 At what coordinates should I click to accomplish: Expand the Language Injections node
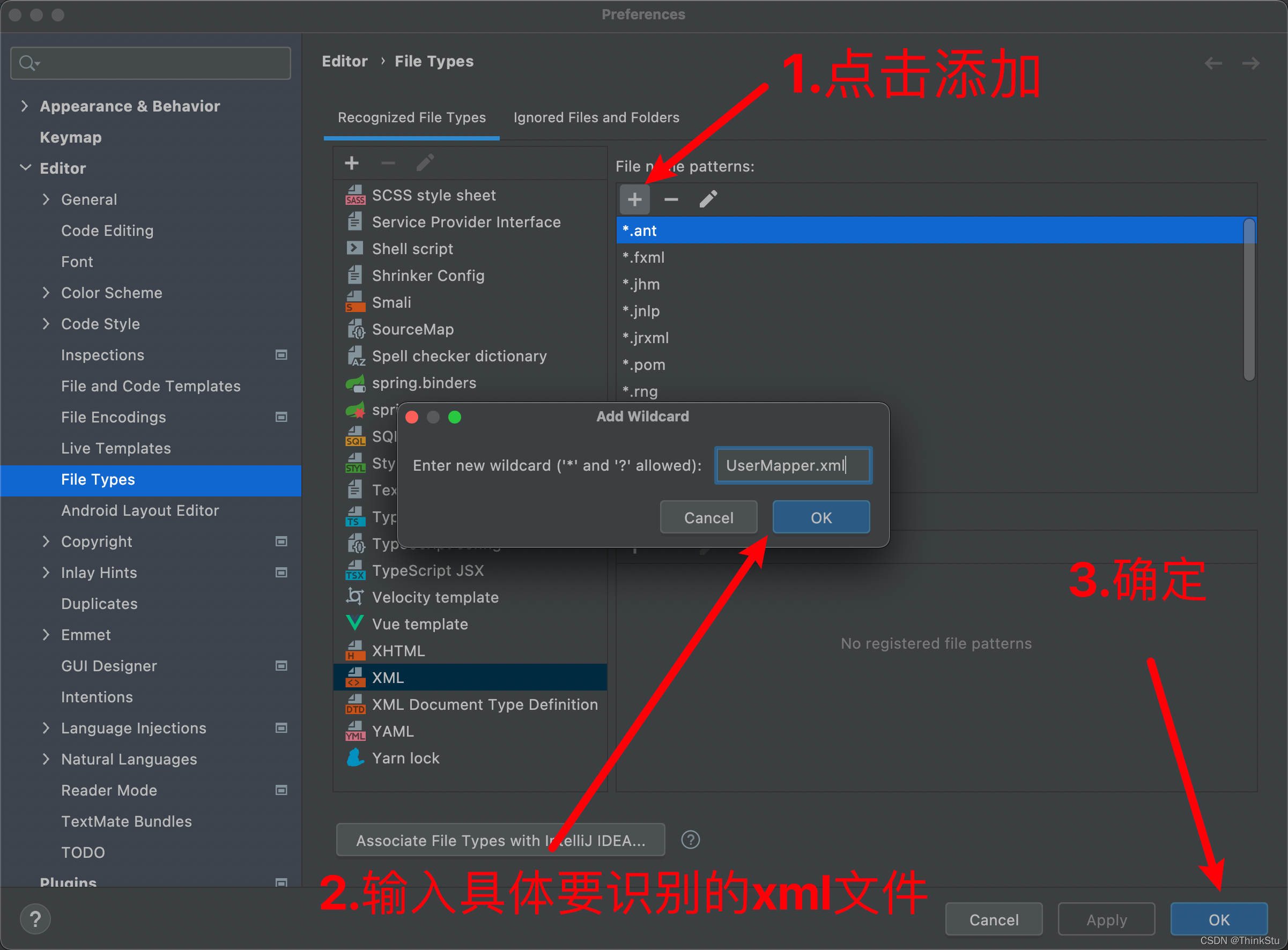pyautogui.click(x=46, y=728)
